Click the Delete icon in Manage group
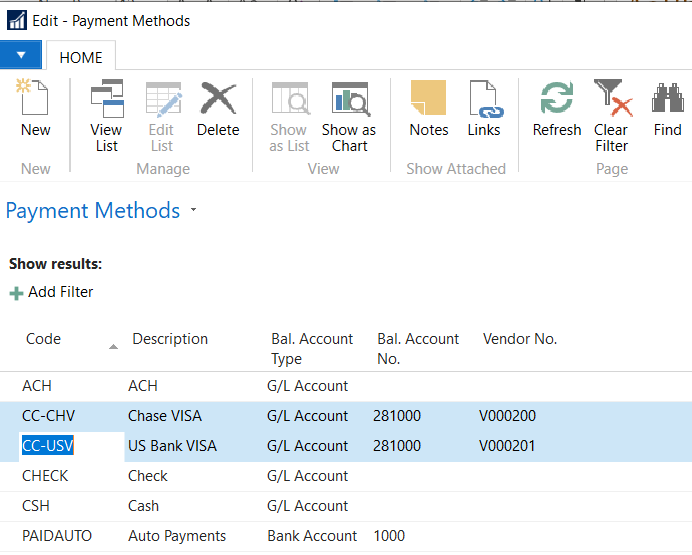692x555 pixels. tap(217, 101)
